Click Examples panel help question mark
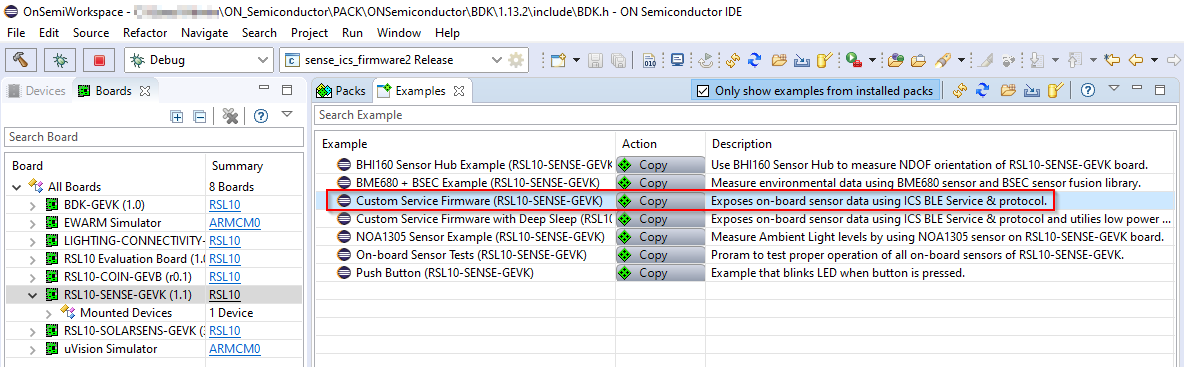Viewport: 1184px width, 367px height. click(x=1088, y=91)
